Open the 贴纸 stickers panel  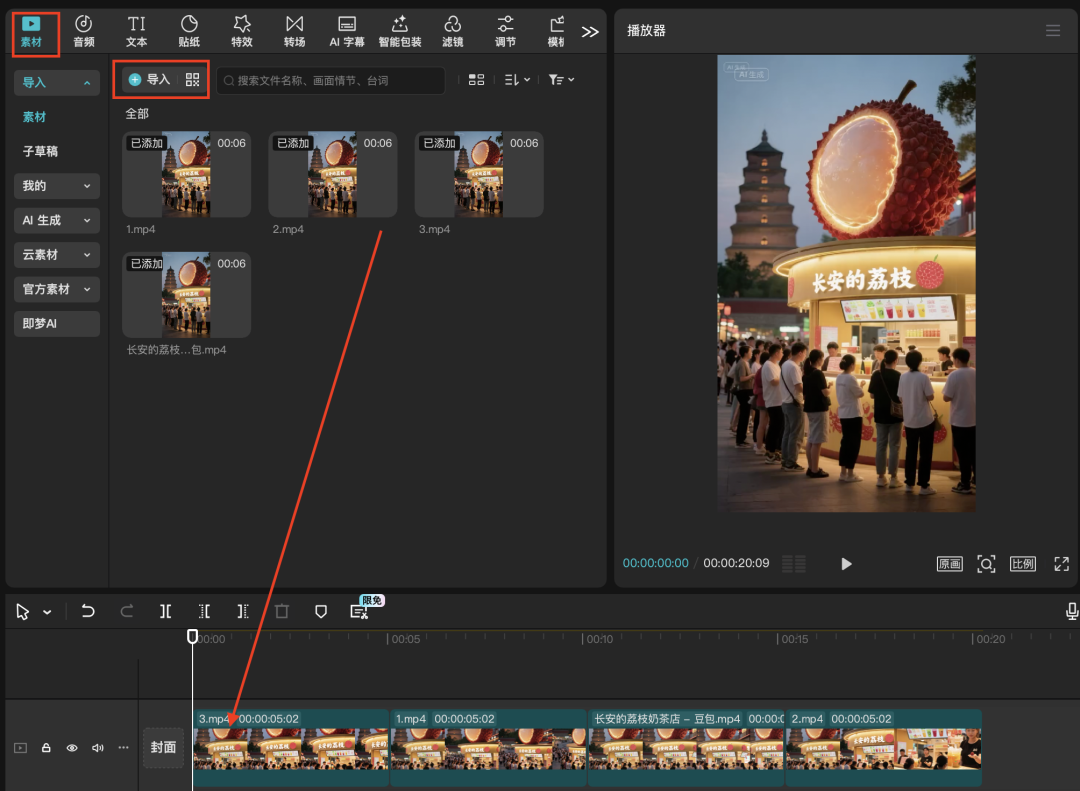tap(189, 31)
